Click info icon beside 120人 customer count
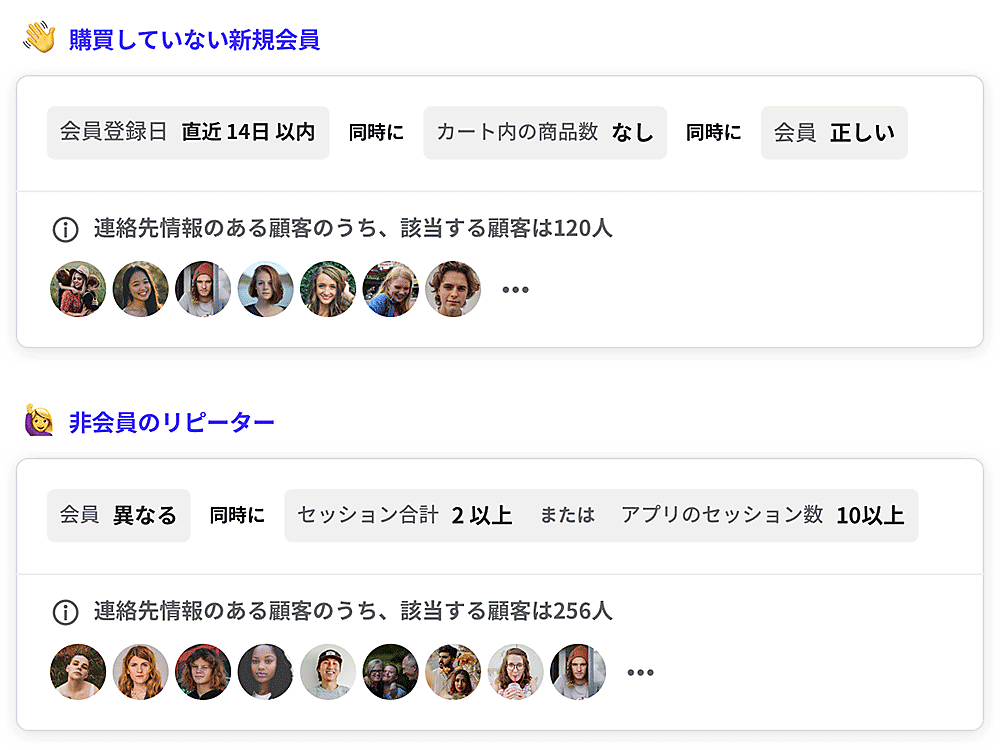The height and width of the screenshot is (750, 1000). point(64,229)
